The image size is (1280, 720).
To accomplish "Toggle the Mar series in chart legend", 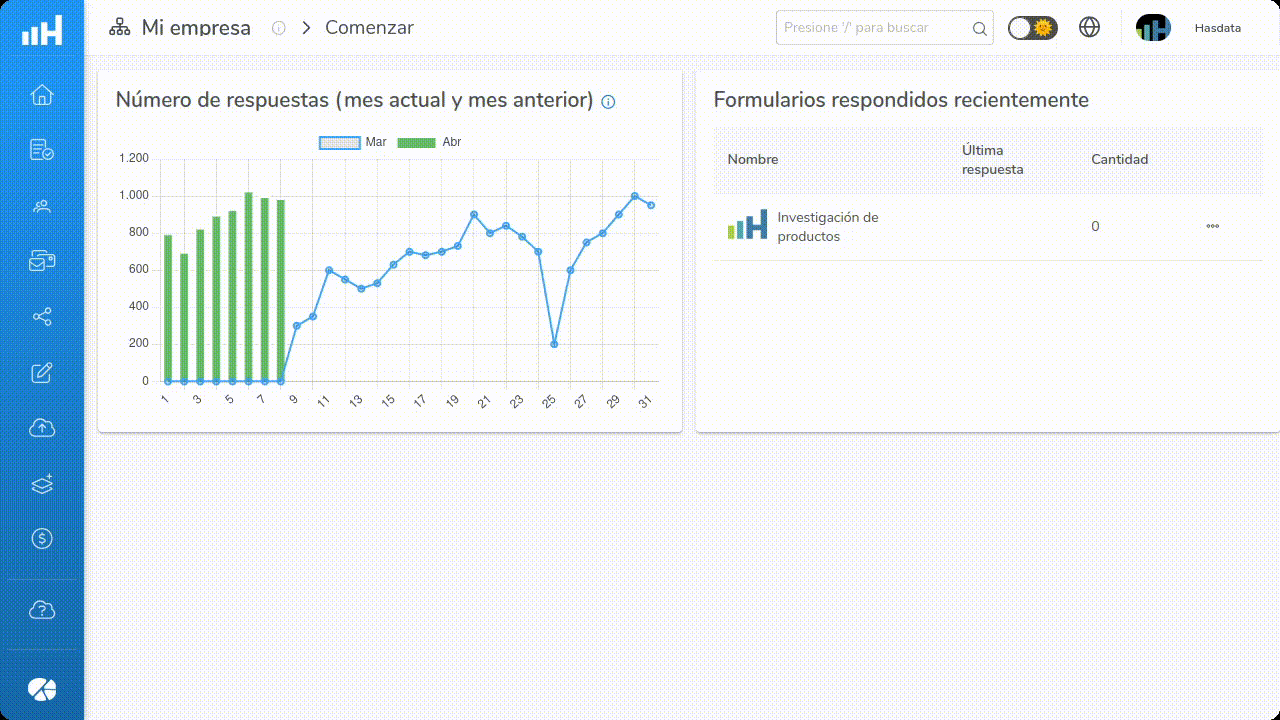I will (x=353, y=142).
